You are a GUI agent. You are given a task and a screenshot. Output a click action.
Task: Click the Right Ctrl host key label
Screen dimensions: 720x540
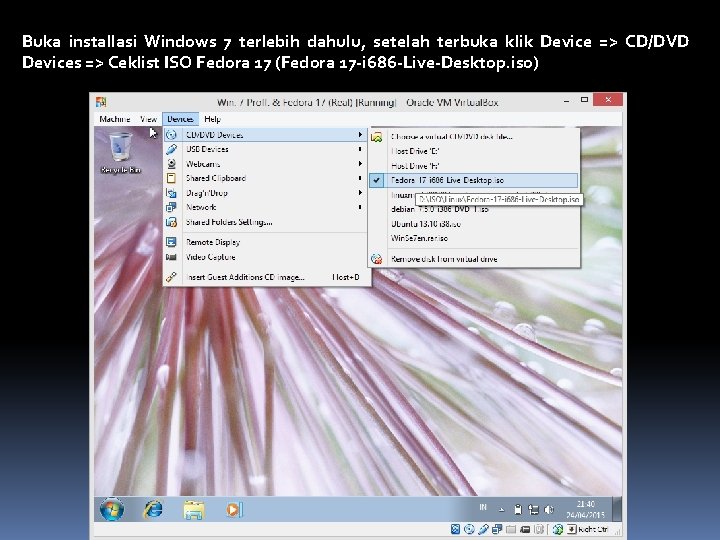593,529
